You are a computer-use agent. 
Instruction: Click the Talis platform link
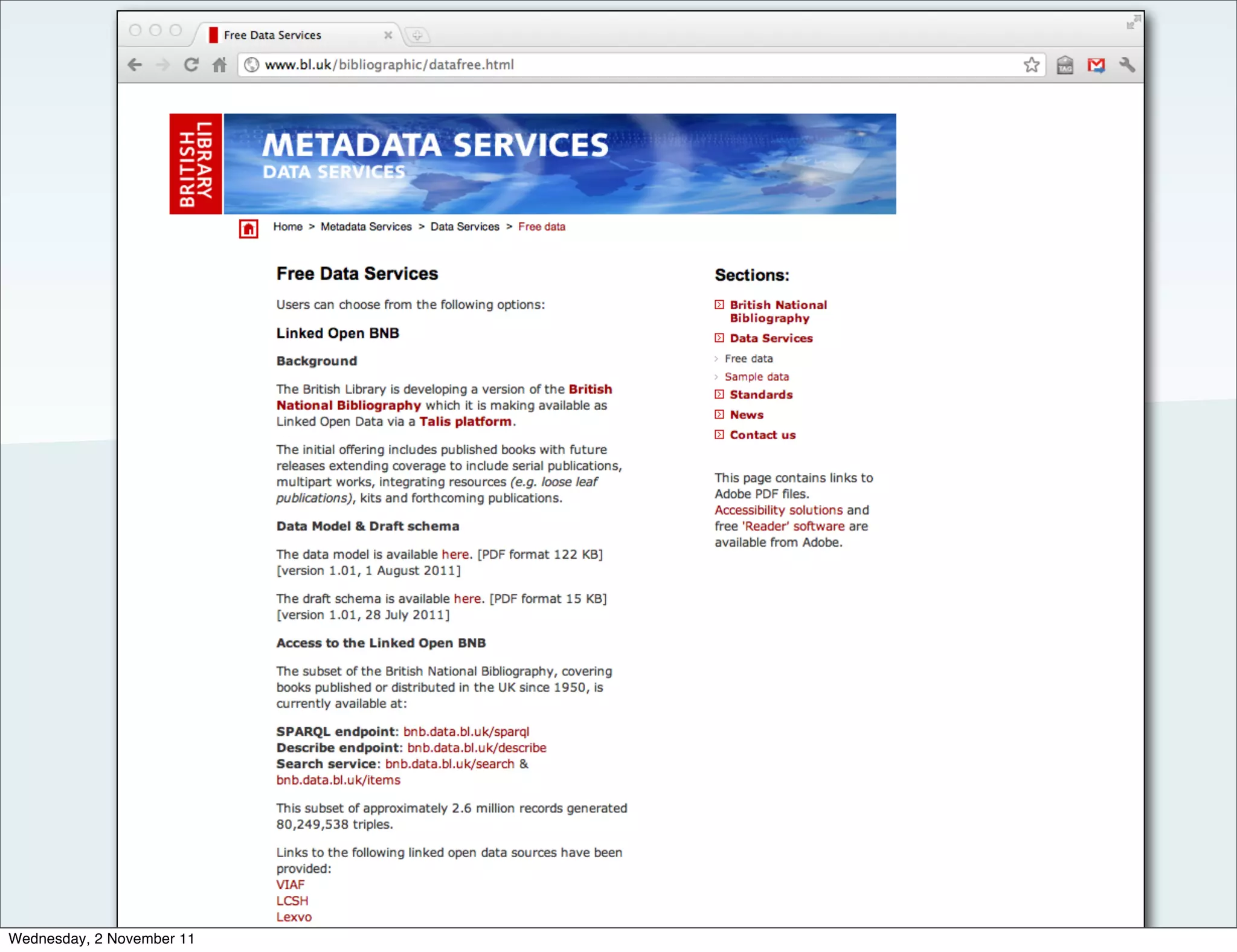click(x=465, y=422)
